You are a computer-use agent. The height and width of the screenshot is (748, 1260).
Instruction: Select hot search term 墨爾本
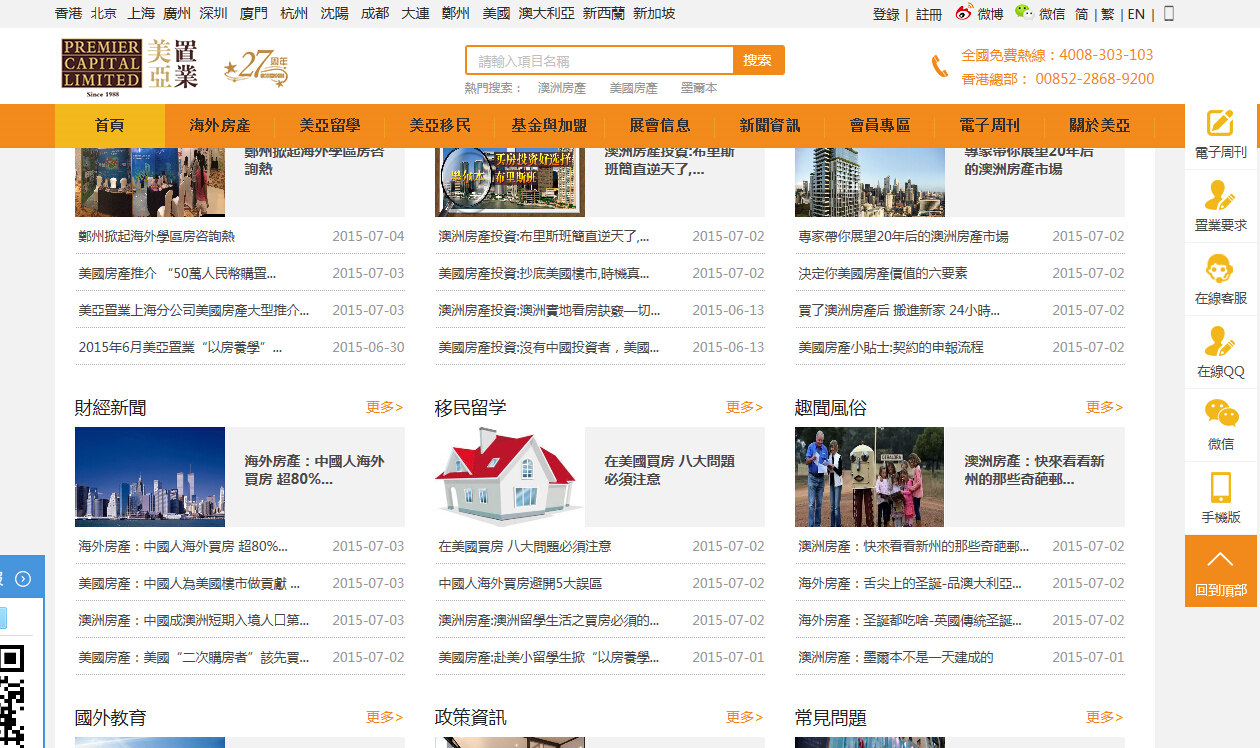tap(699, 88)
